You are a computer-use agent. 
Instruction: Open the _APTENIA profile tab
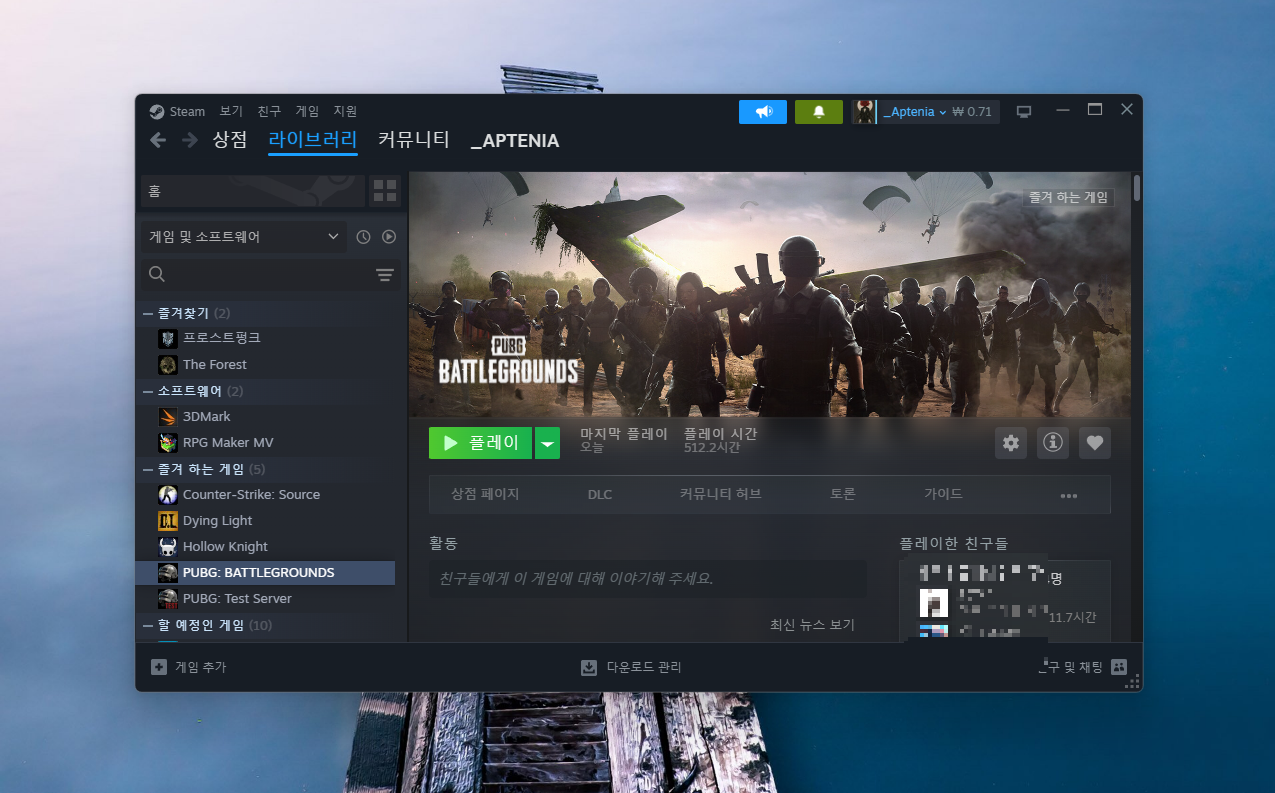515,141
